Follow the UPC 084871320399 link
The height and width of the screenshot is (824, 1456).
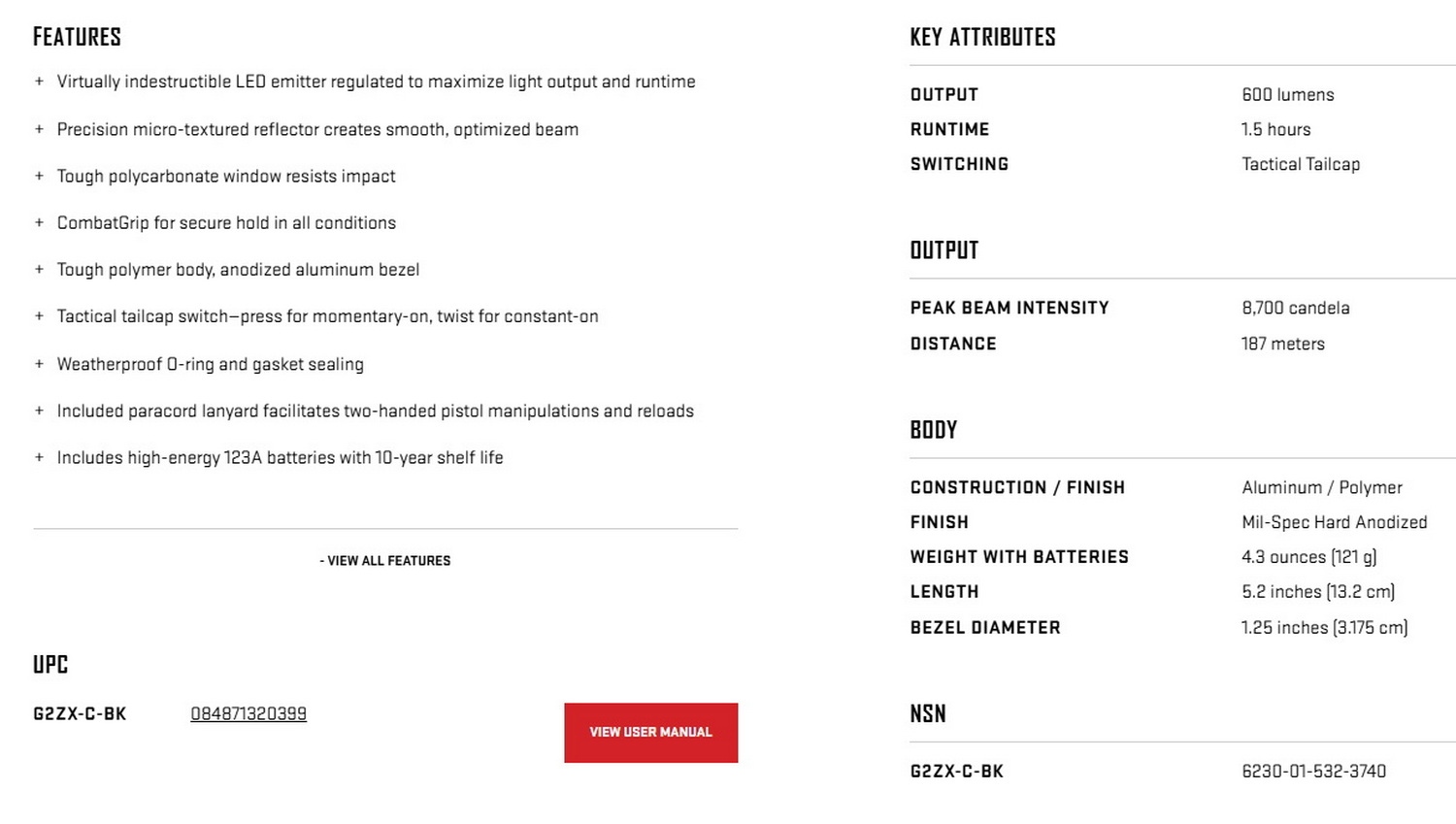(248, 714)
